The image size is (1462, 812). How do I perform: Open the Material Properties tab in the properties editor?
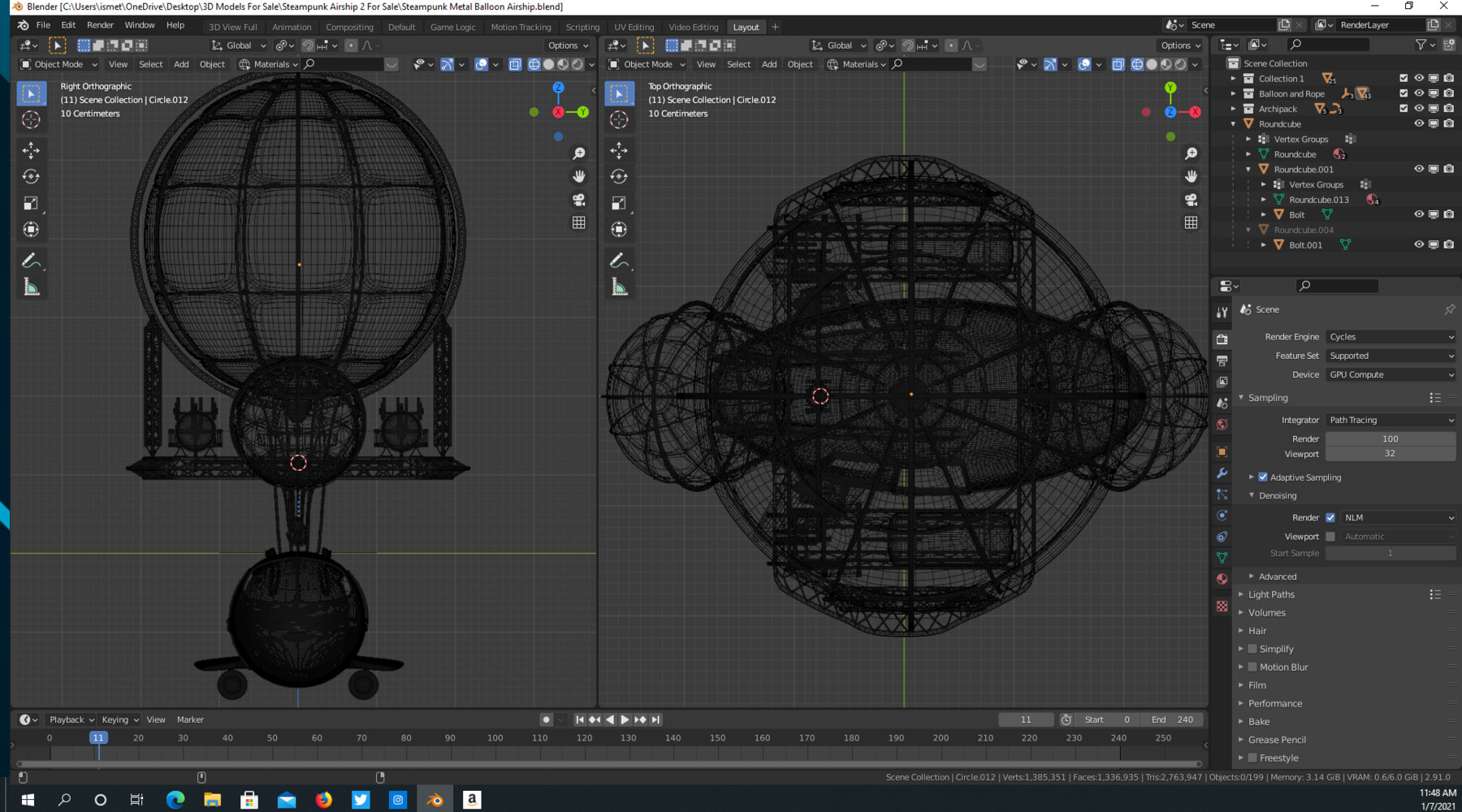(1222, 578)
